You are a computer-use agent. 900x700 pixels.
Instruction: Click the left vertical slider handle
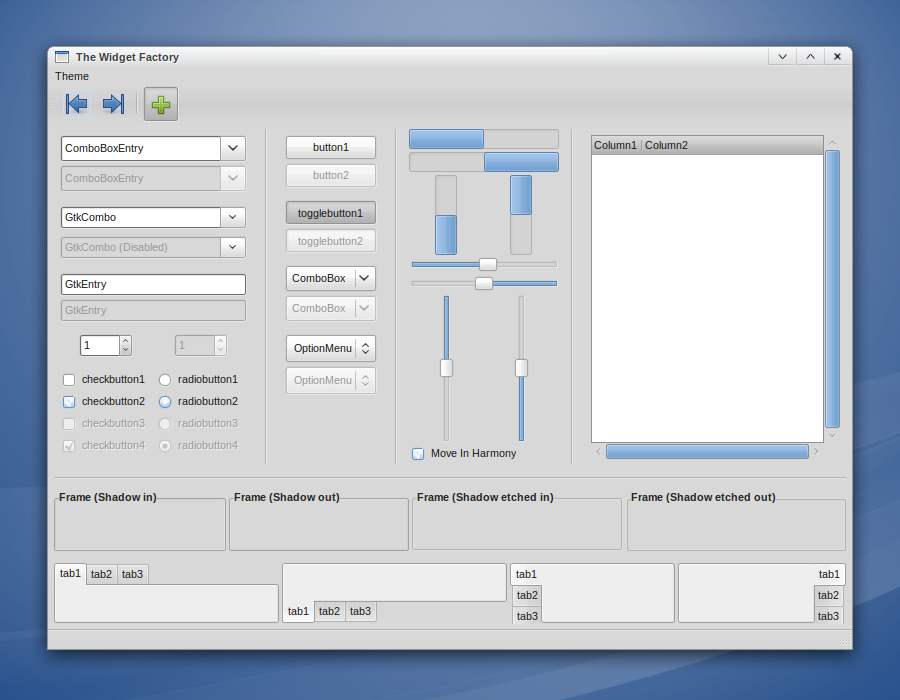446,368
